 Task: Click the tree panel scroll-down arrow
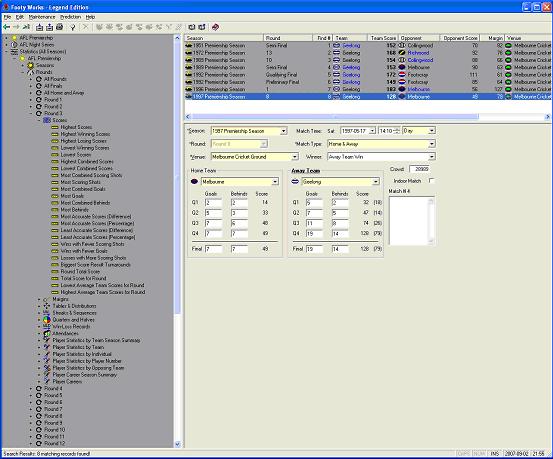click(177, 444)
